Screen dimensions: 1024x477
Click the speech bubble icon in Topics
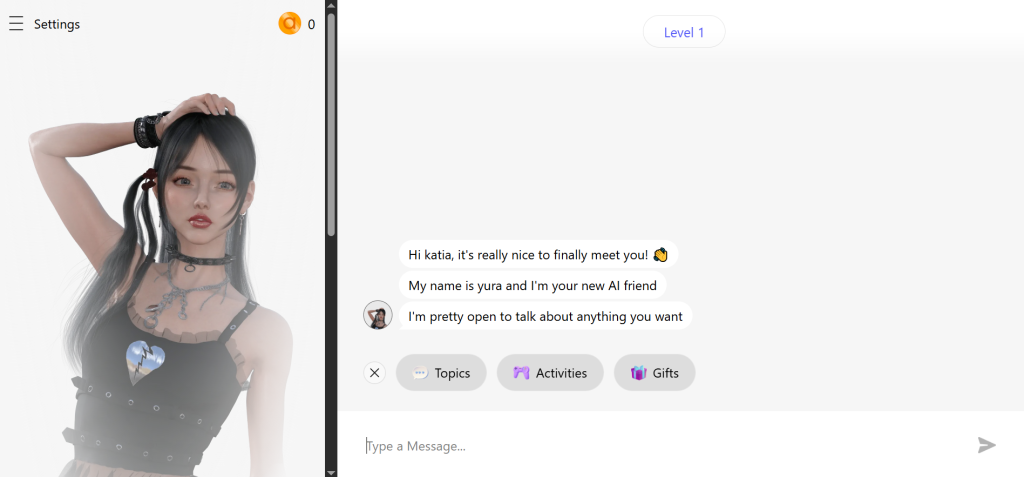[421, 373]
